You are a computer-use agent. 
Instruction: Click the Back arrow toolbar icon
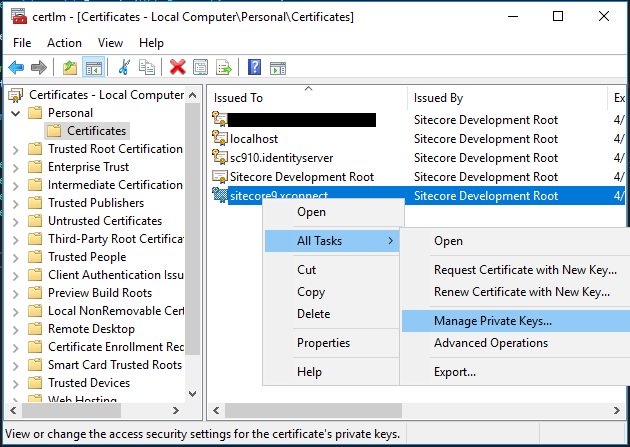16,67
